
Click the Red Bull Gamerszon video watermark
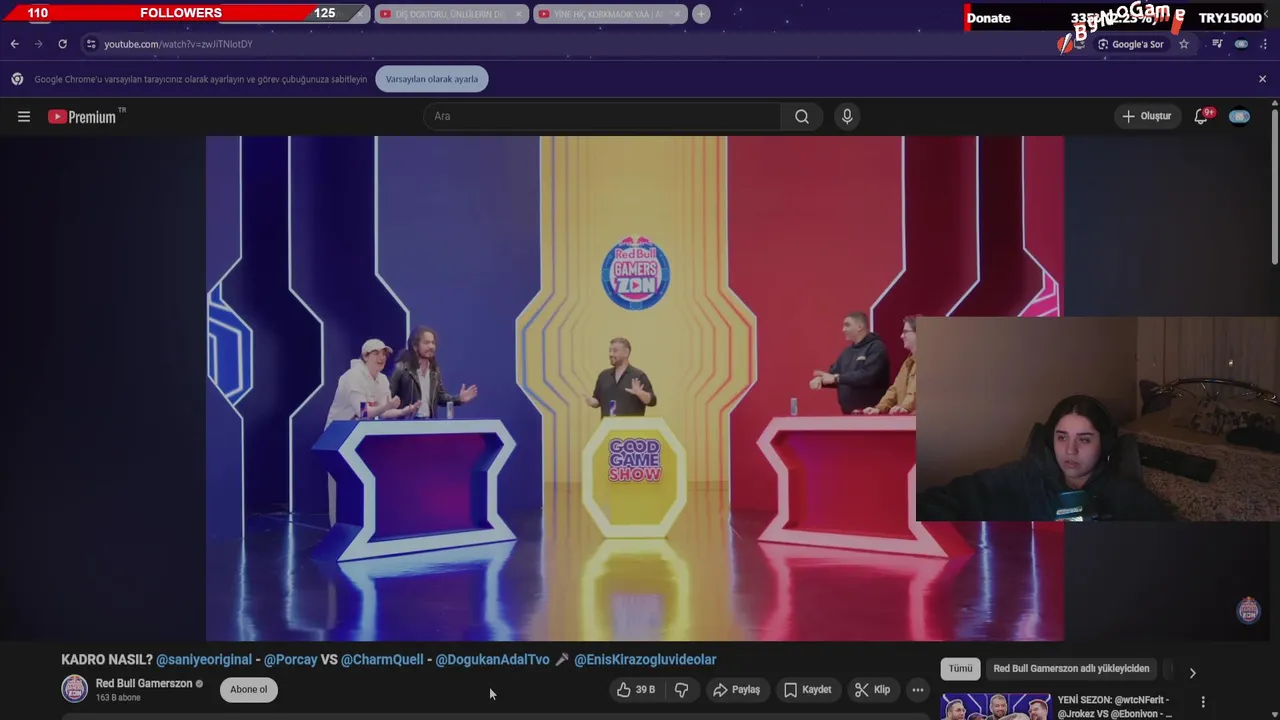[x=1248, y=610]
